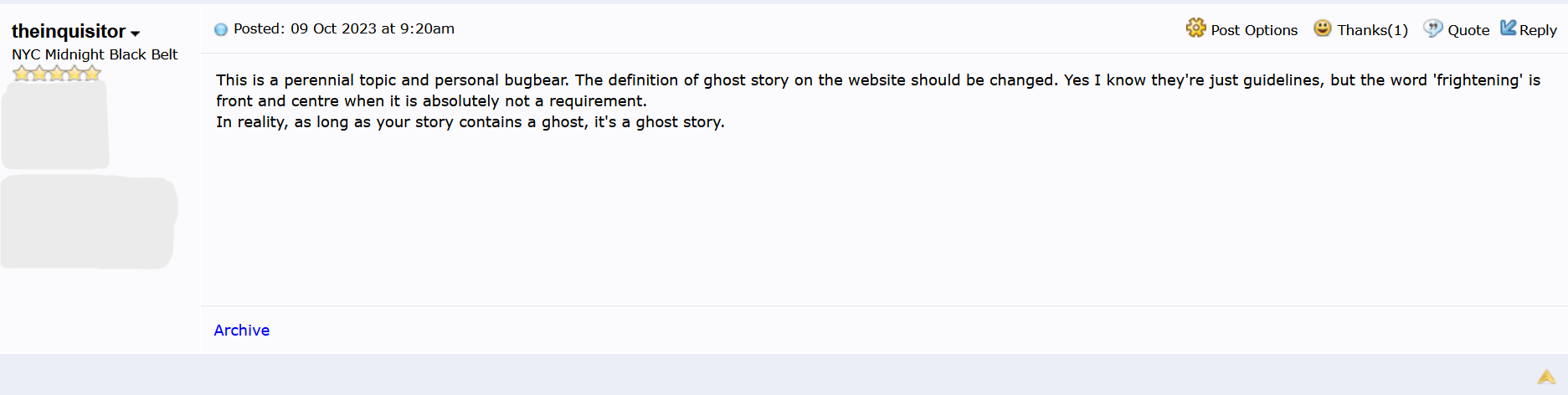This screenshot has height=395, width=1568.
Task: Click the Reply pencil icon
Action: tap(1509, 28)
